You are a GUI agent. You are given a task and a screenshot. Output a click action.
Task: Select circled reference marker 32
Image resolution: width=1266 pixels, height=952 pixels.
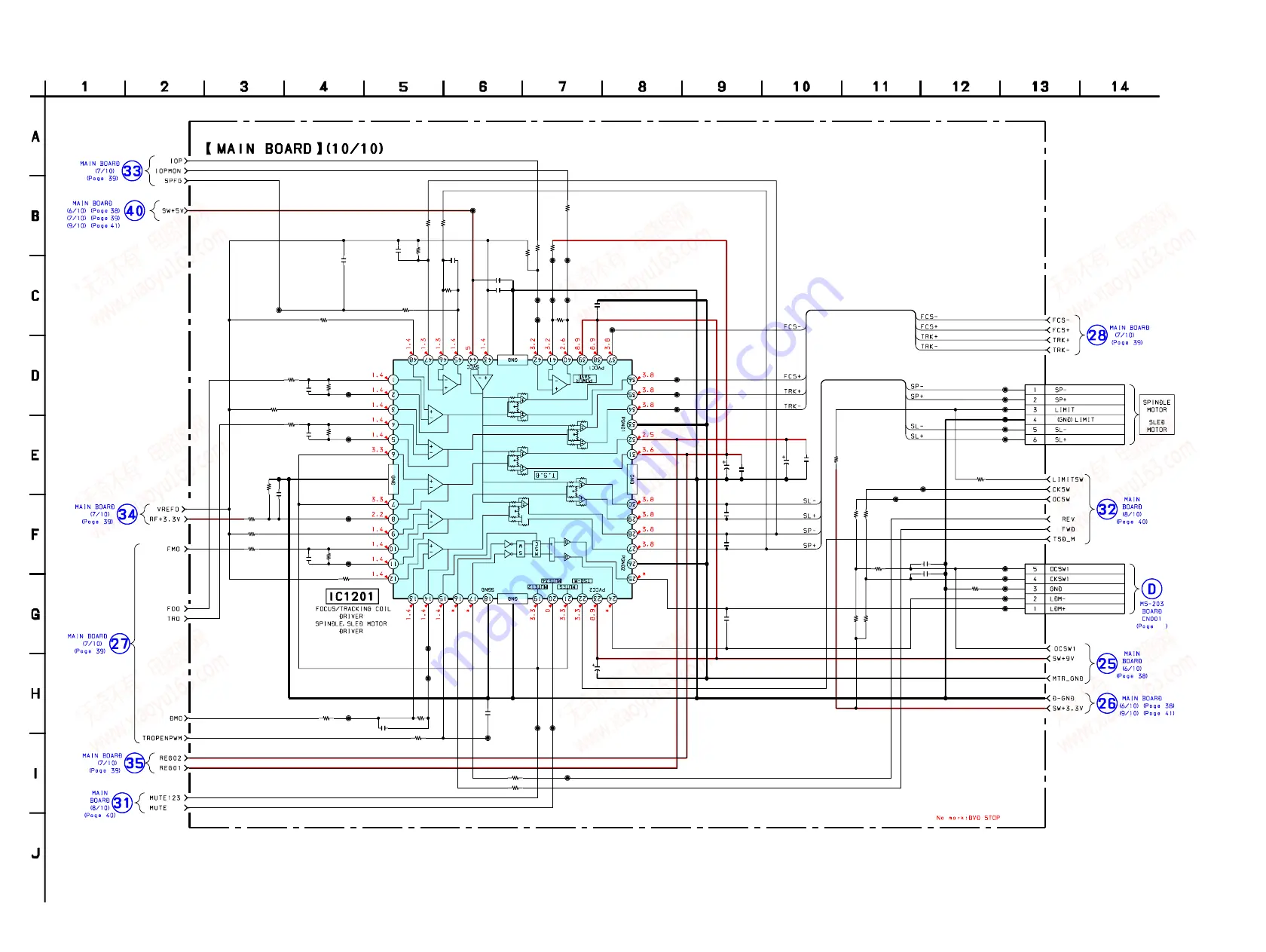pyautogui.click(x=1107, y=510)
